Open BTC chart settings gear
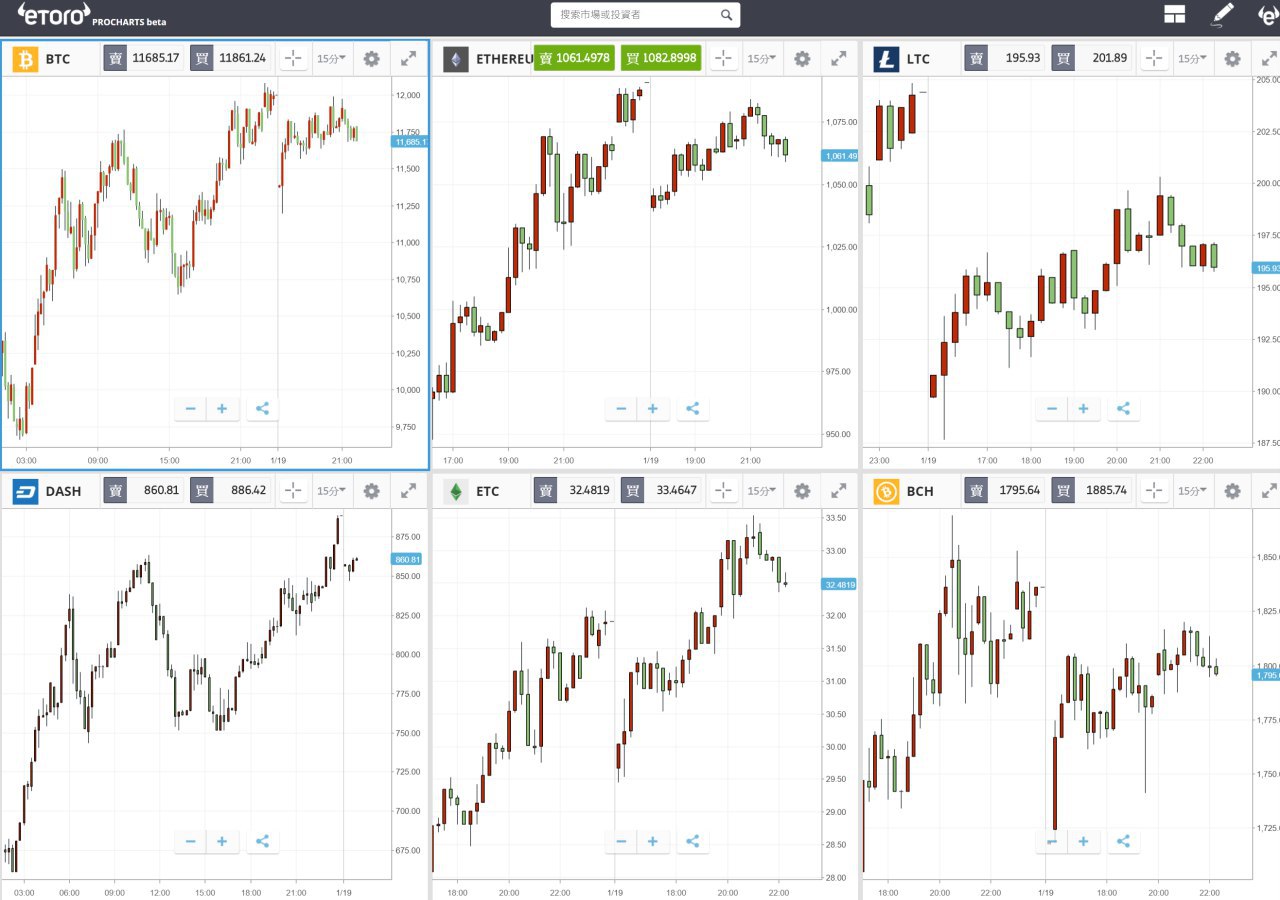 click(372, 59)
